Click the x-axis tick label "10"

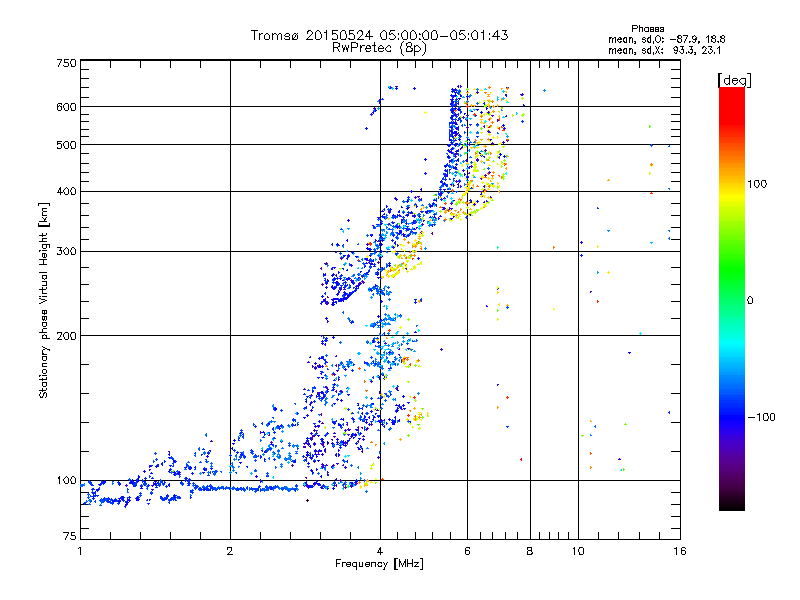[578, 551]
